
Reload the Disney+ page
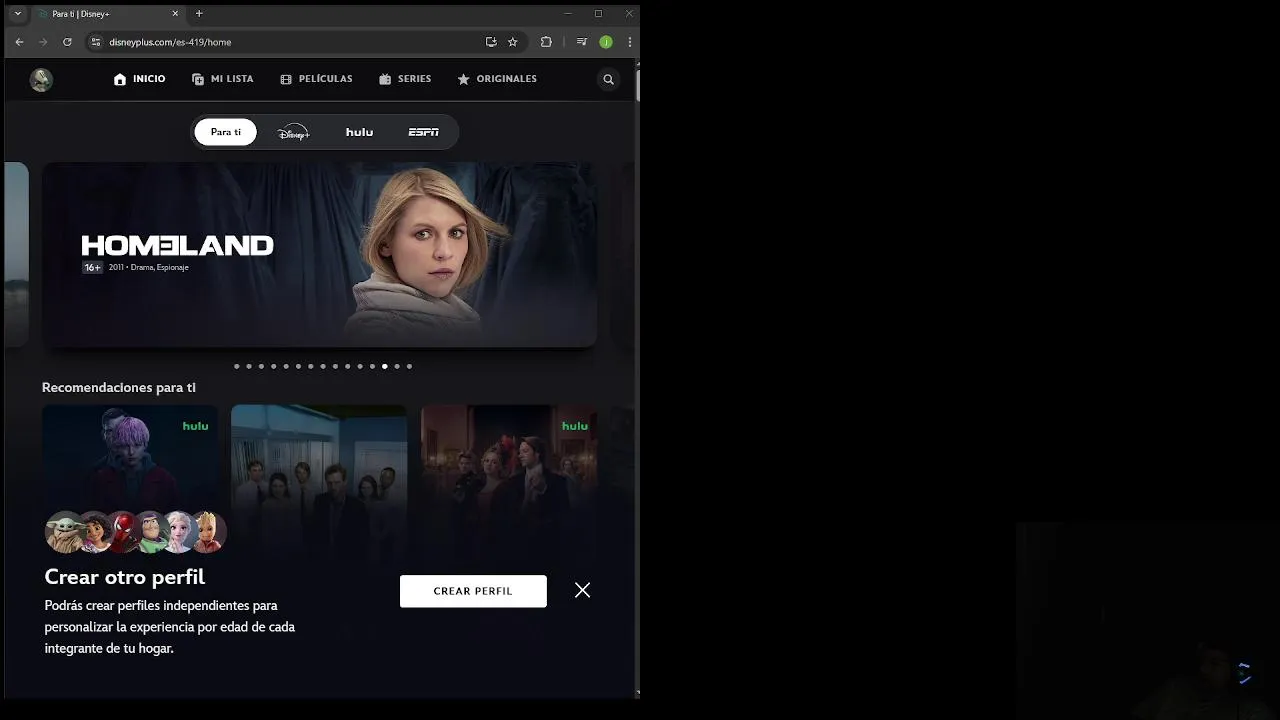(x=67, y=42)
